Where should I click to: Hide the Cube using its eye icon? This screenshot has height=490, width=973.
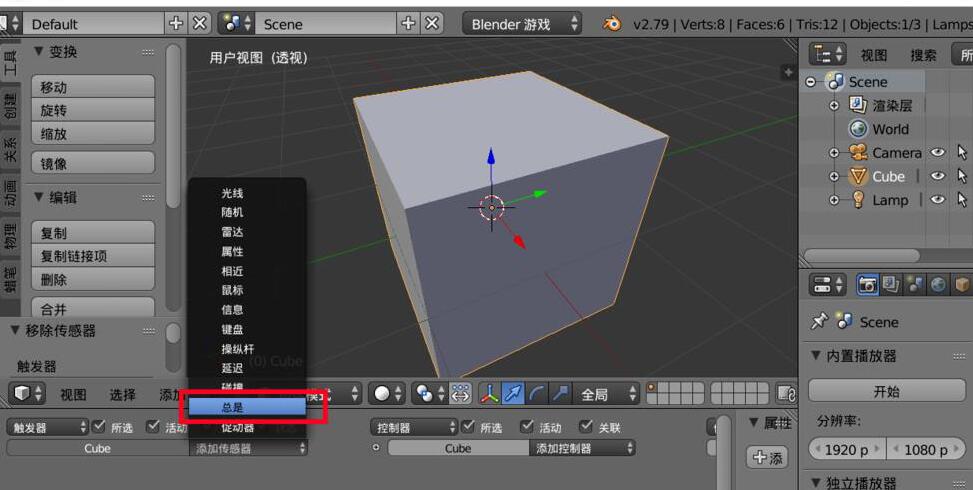[x=937, y=176]
